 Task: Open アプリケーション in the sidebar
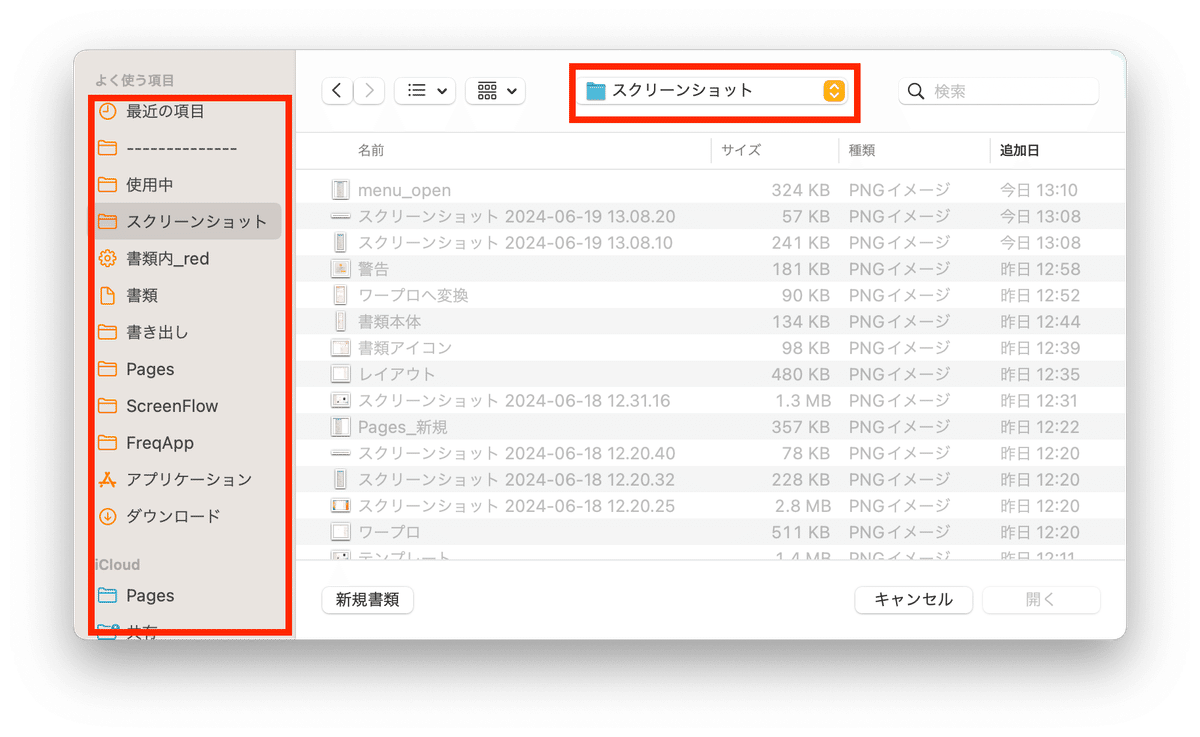[x=188, y=480]
